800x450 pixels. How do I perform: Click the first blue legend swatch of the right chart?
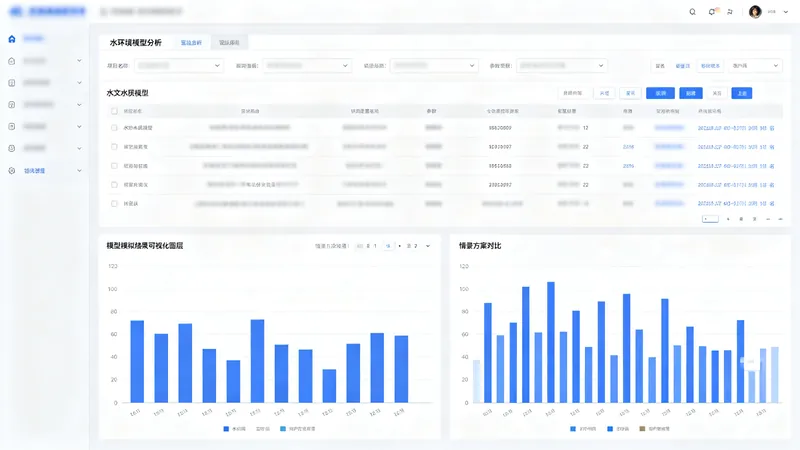pos(572,429)
